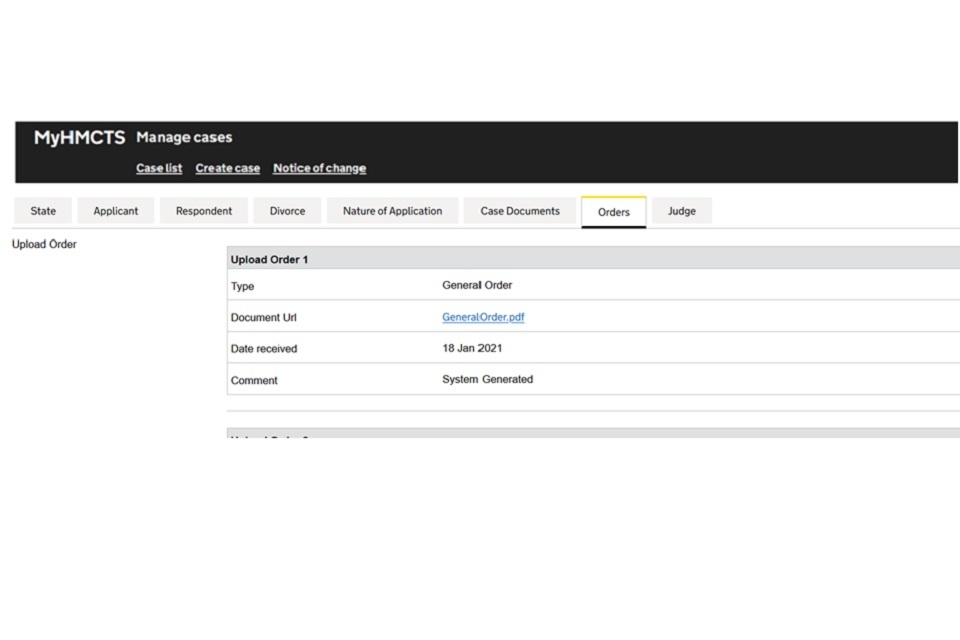Image resolution: width=960 pixels, height=640 pixels.
Task: Go to Create case
Action: (227, 169)
